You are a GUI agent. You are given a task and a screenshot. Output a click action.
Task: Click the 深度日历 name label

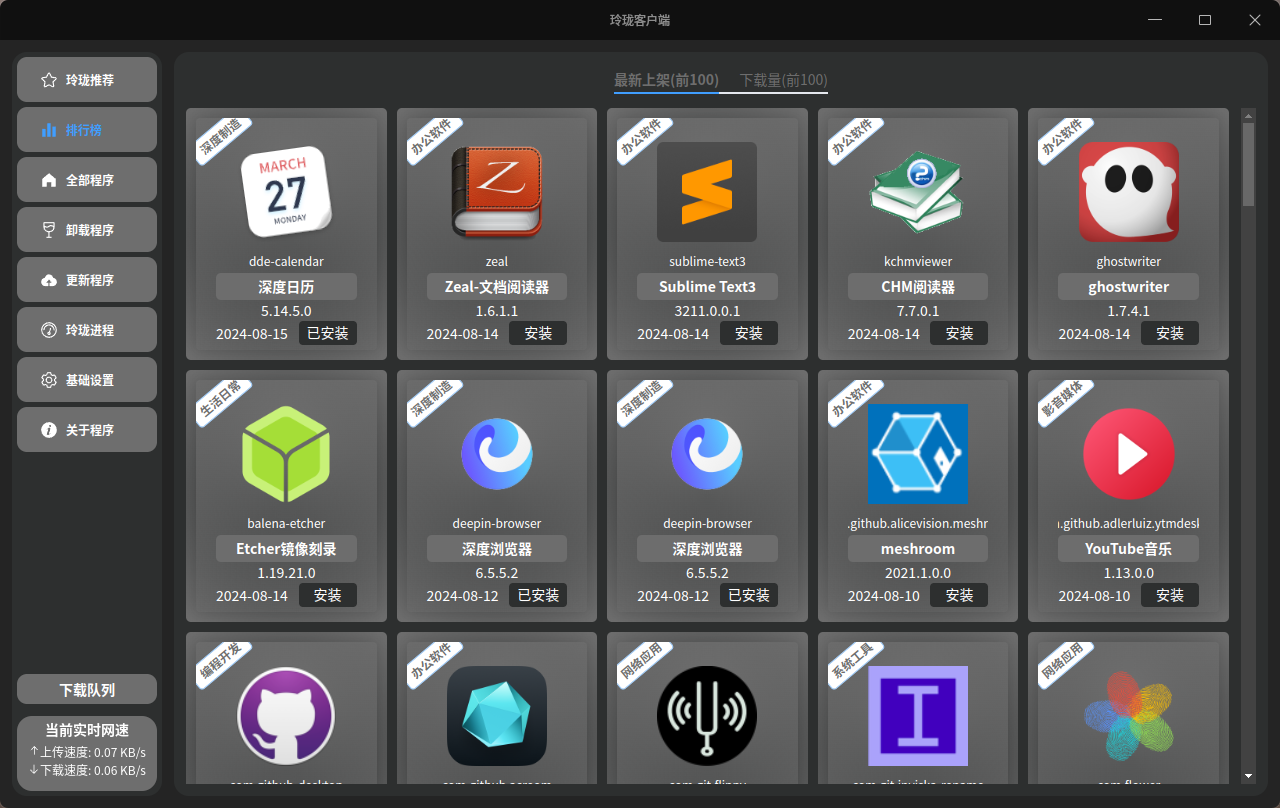tap(286, 287)
